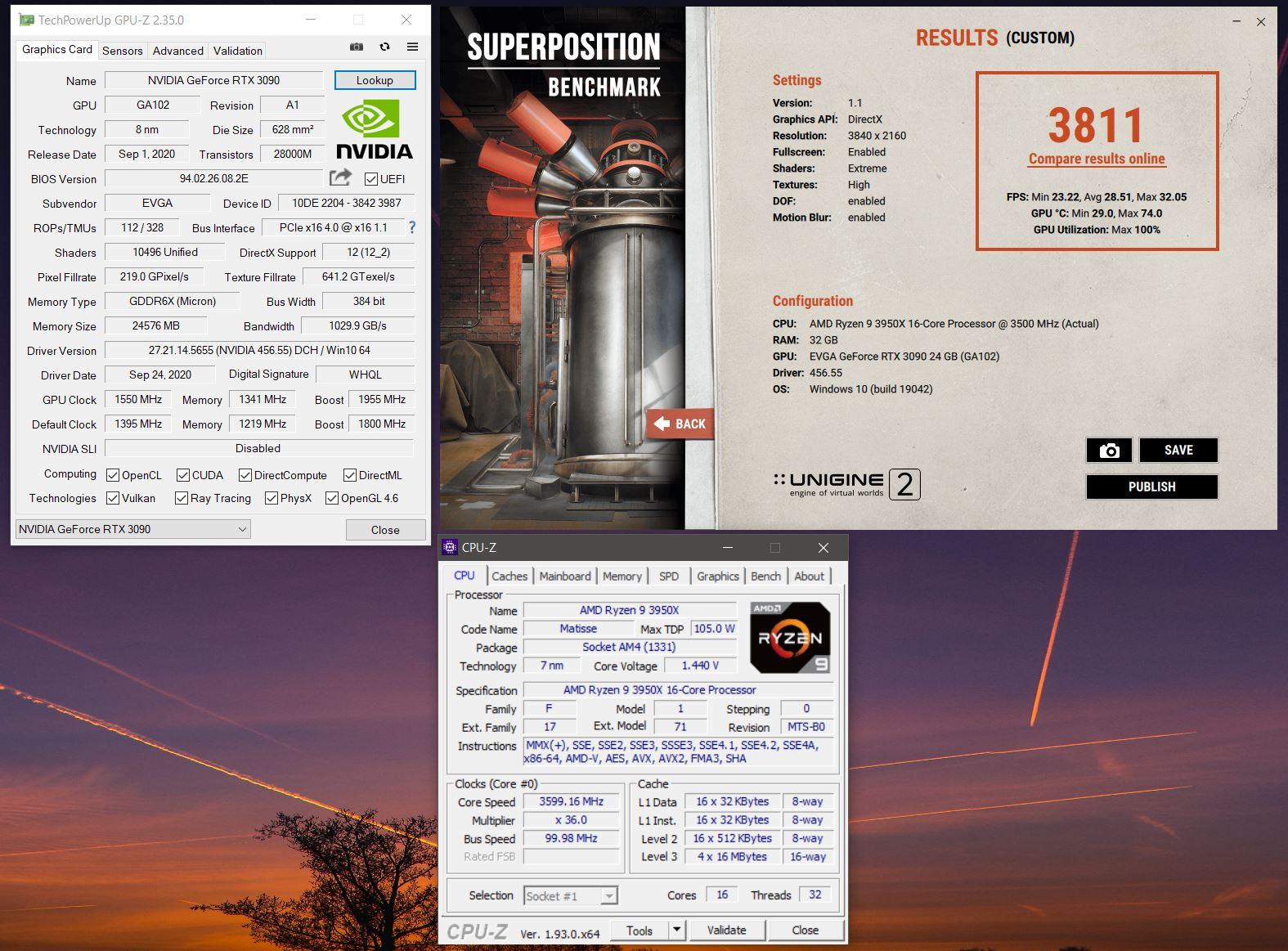Click the Subvendor EVGA field
Screen dimensions: 1288x951
coord(157,203)
